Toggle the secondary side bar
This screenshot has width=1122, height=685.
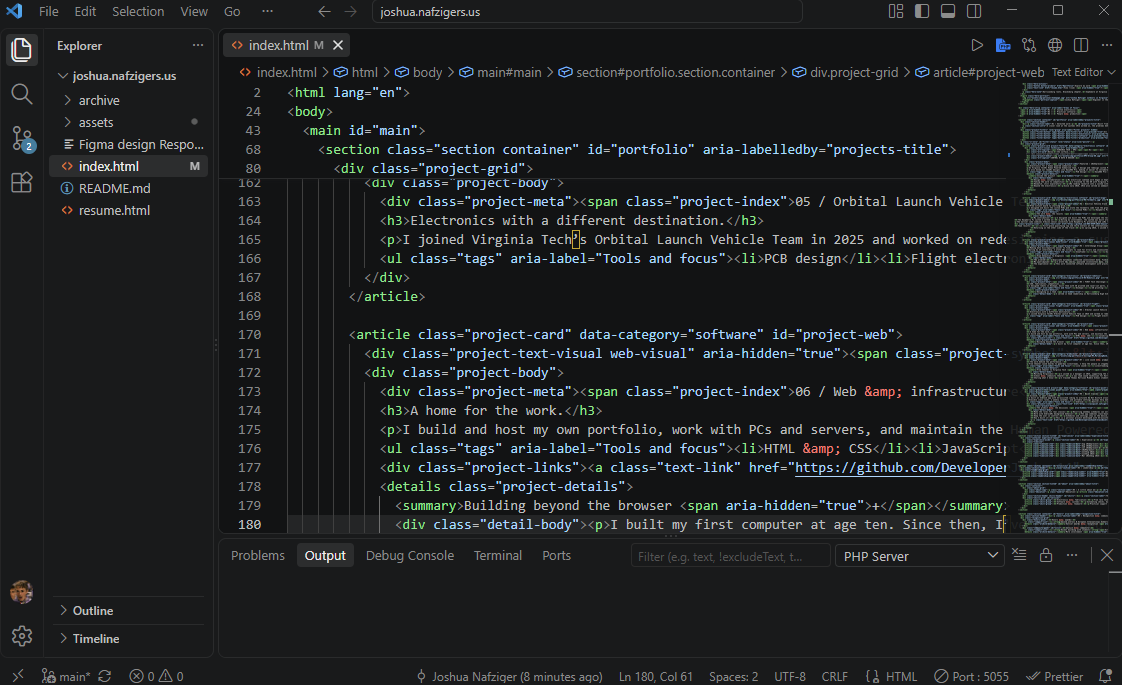(974, 11)
